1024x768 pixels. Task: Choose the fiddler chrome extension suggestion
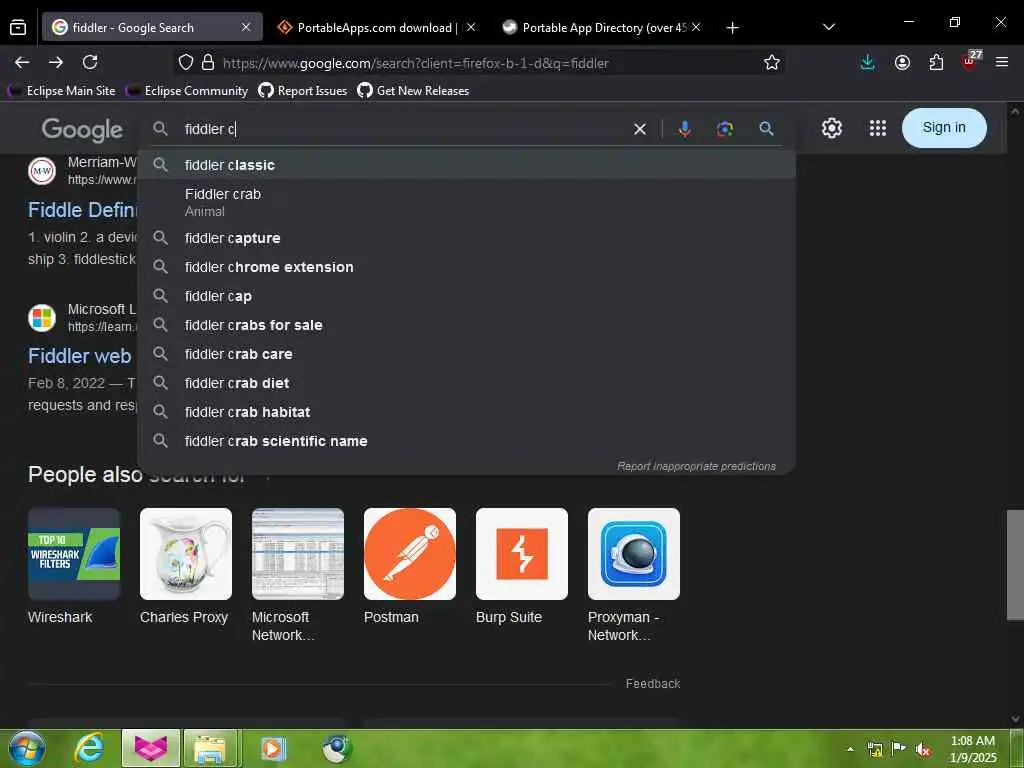click(466, 267)
